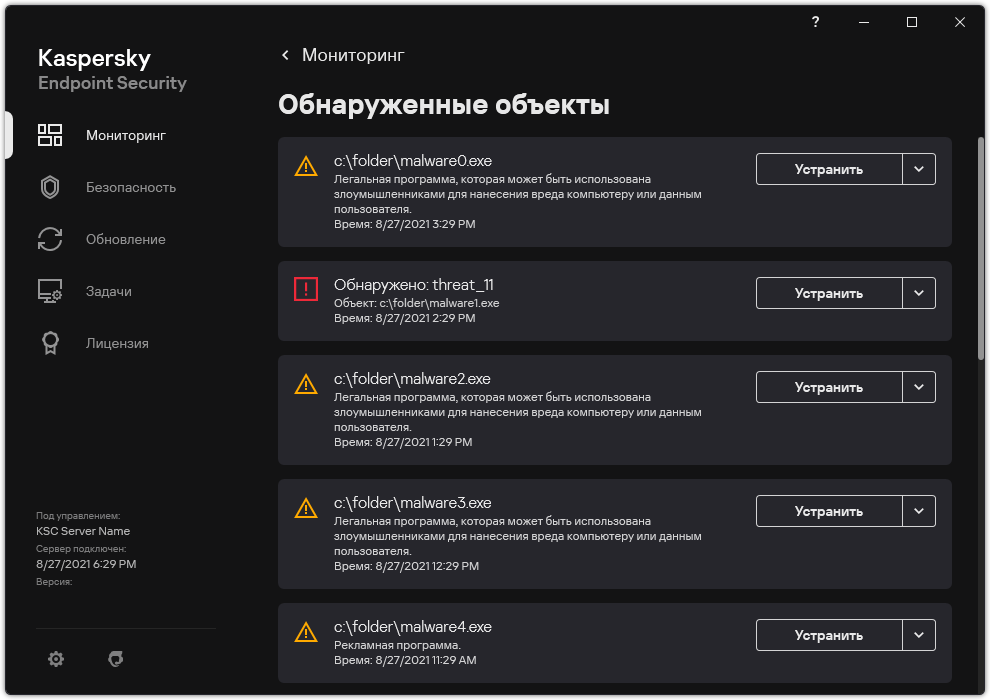The width and height of the screenshot is (990, 700).
Task: Open help using the question mark icon
Action: point(815,22)
